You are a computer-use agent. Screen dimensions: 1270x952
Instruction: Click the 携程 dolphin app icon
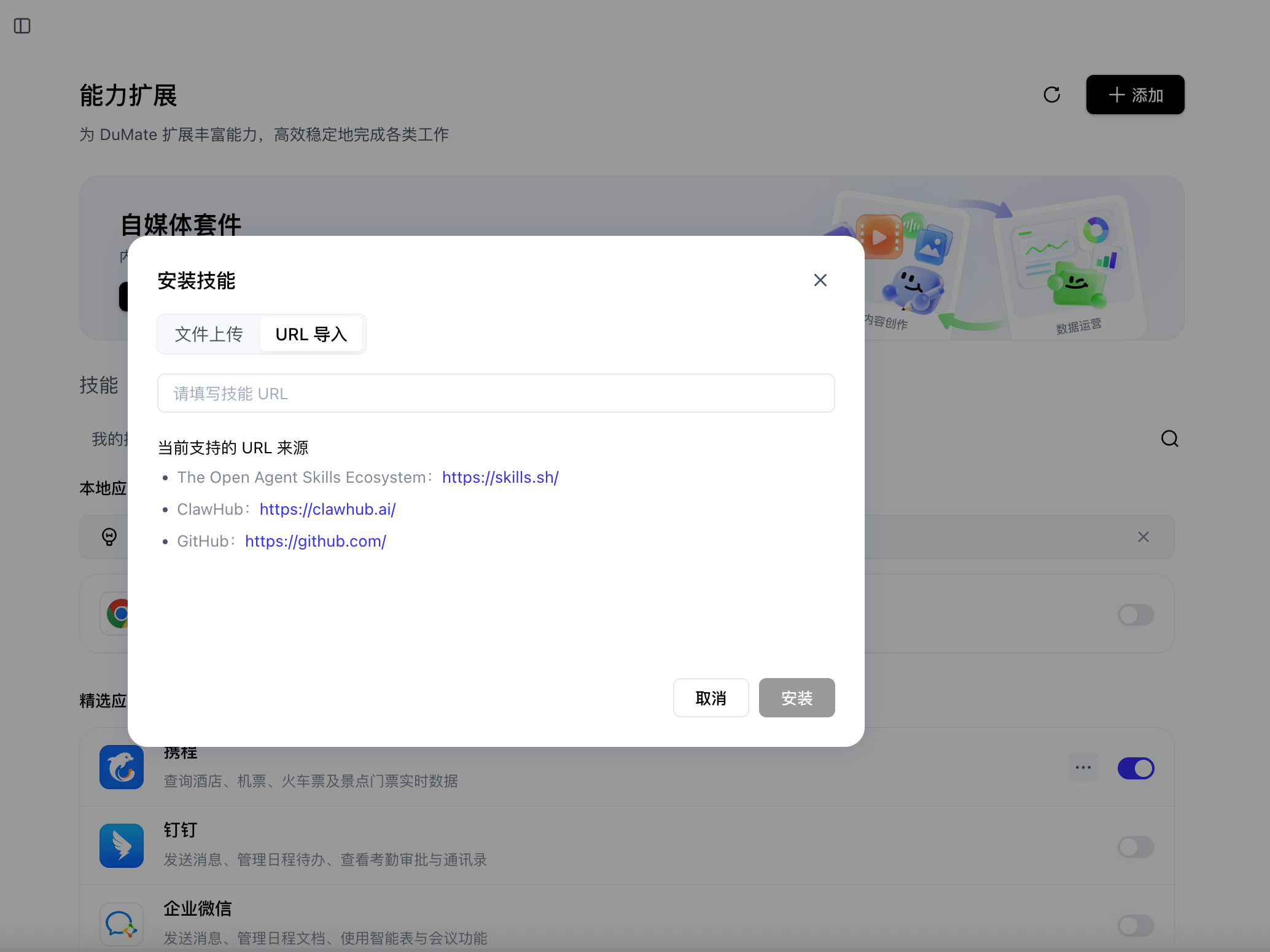122,767
